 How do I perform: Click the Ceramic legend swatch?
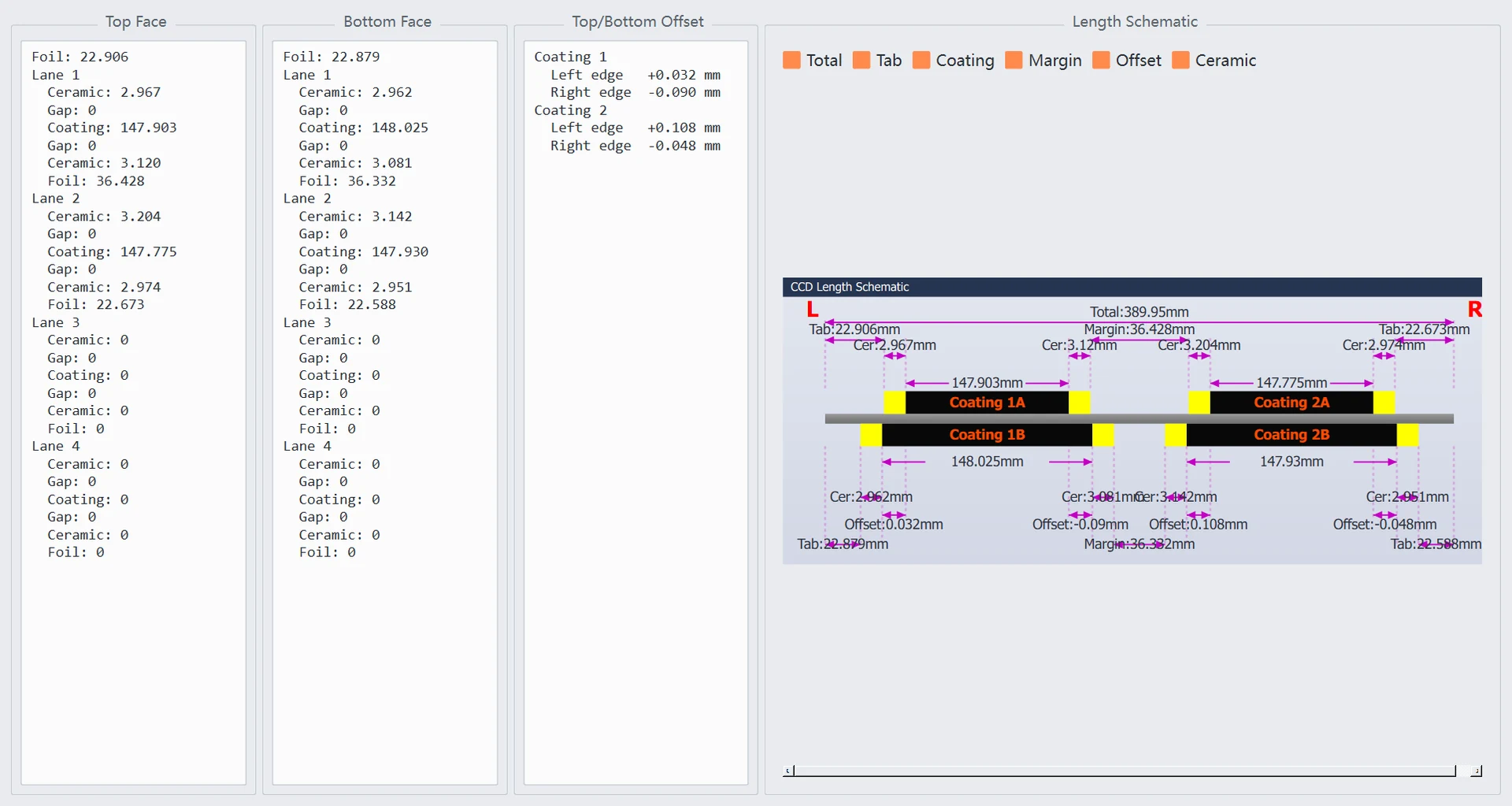pos(1180,61)
